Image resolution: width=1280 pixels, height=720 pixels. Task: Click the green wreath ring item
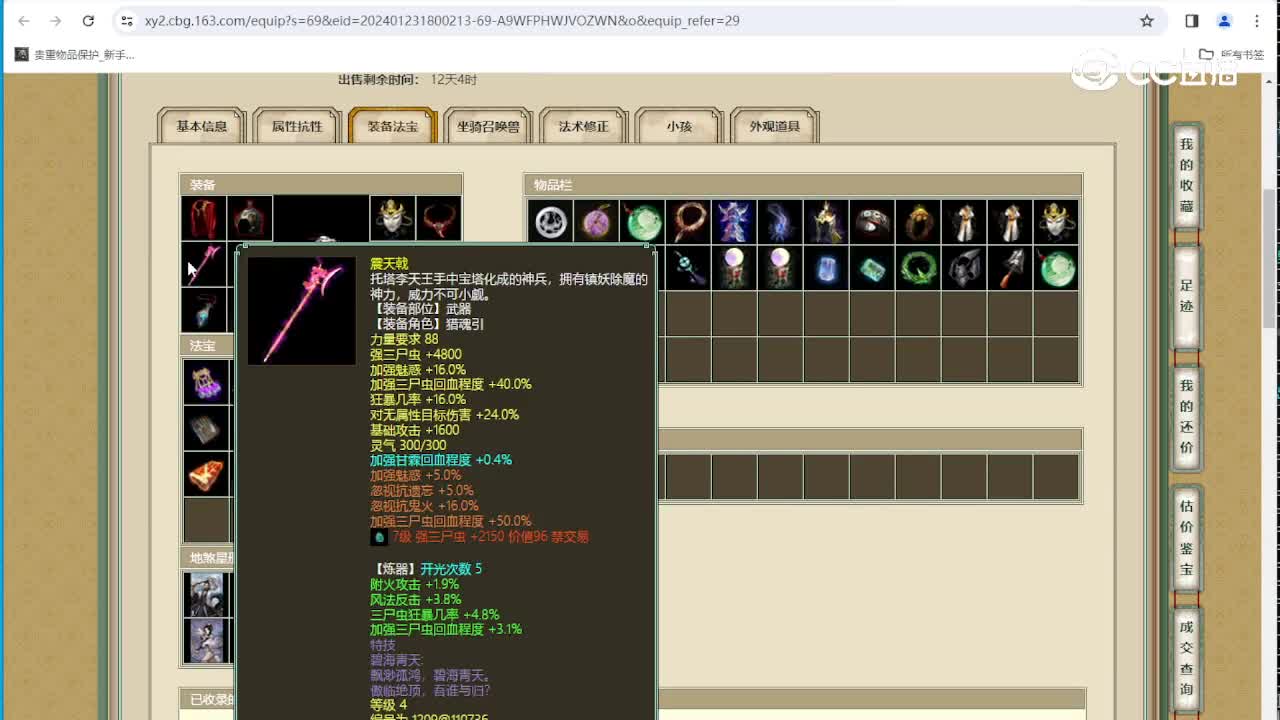click(x=918, y=268)
